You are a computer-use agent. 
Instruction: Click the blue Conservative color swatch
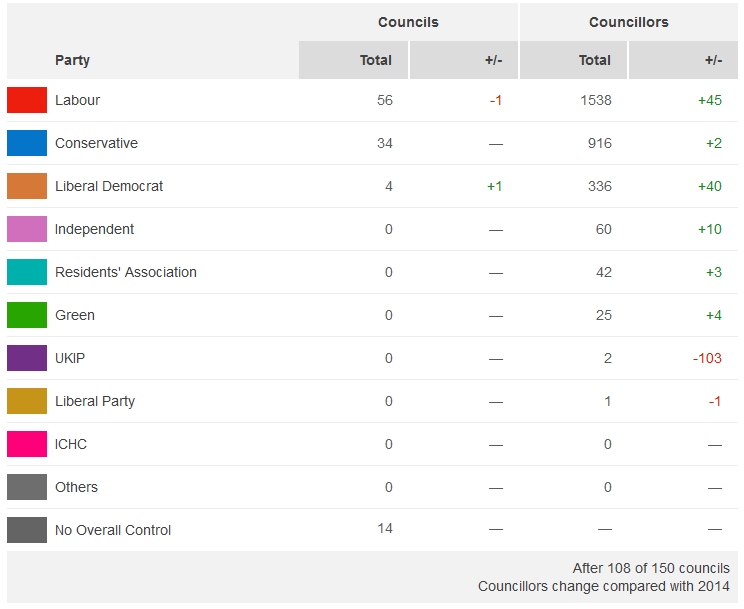coord(27,143)
